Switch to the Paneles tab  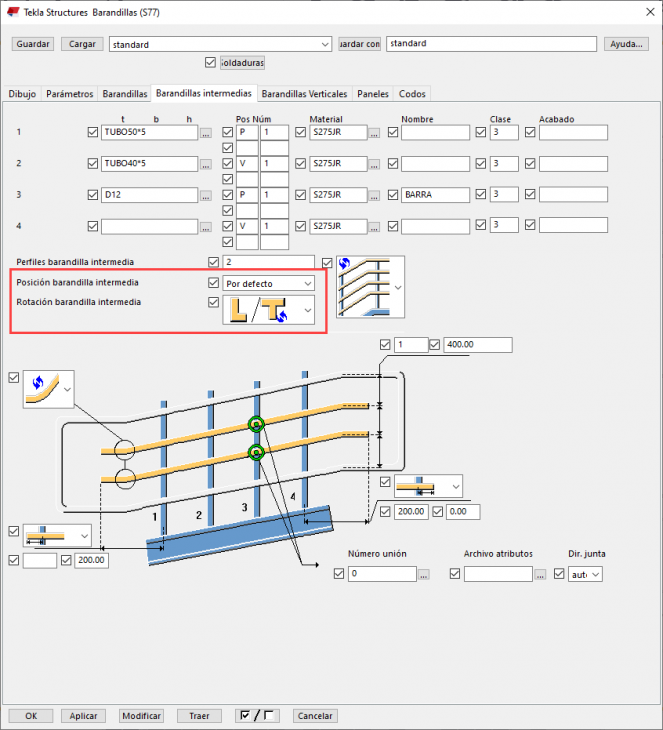pos(373,94)
